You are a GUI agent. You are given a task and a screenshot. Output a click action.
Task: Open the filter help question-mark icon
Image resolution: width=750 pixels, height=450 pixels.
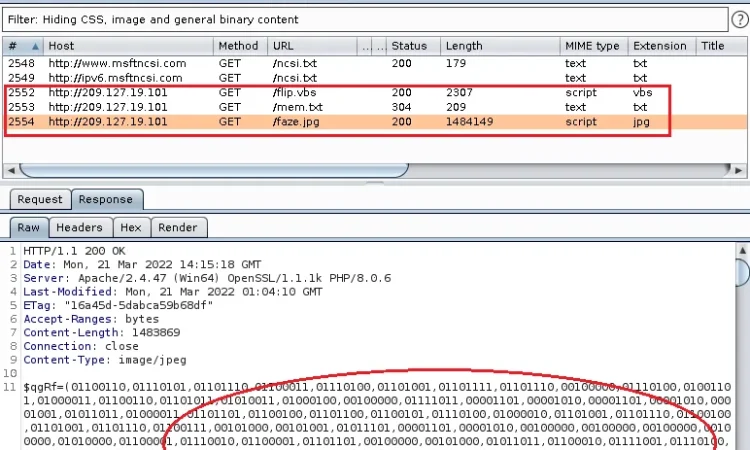coord(739,20)
